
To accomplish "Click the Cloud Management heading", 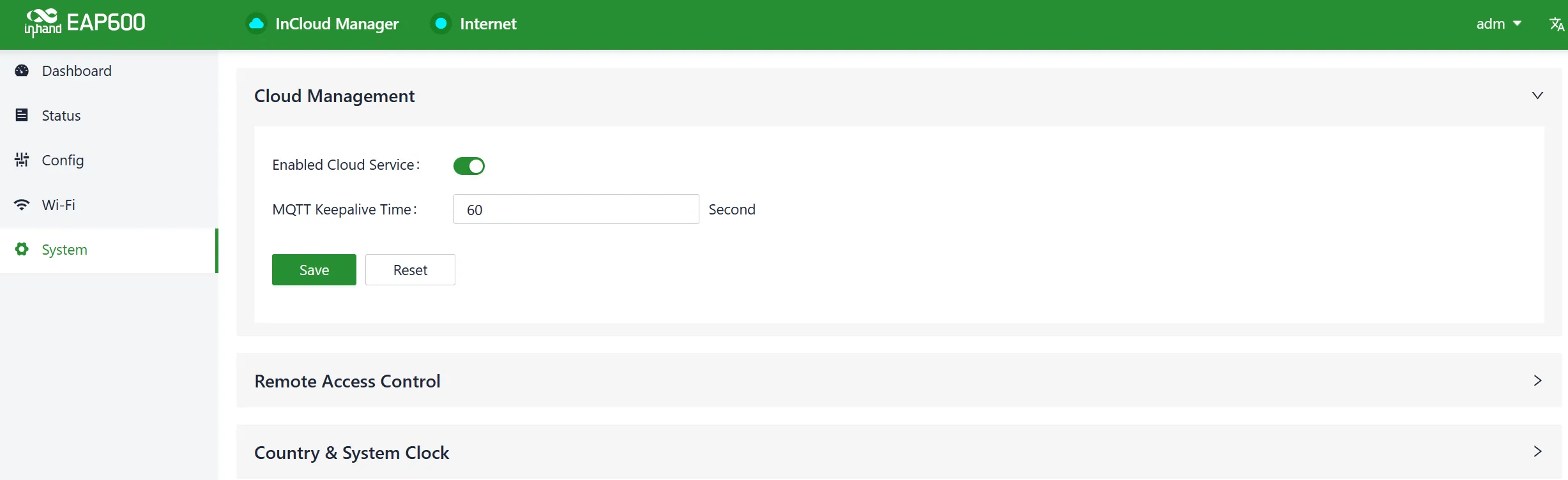I will pos(334,96).
